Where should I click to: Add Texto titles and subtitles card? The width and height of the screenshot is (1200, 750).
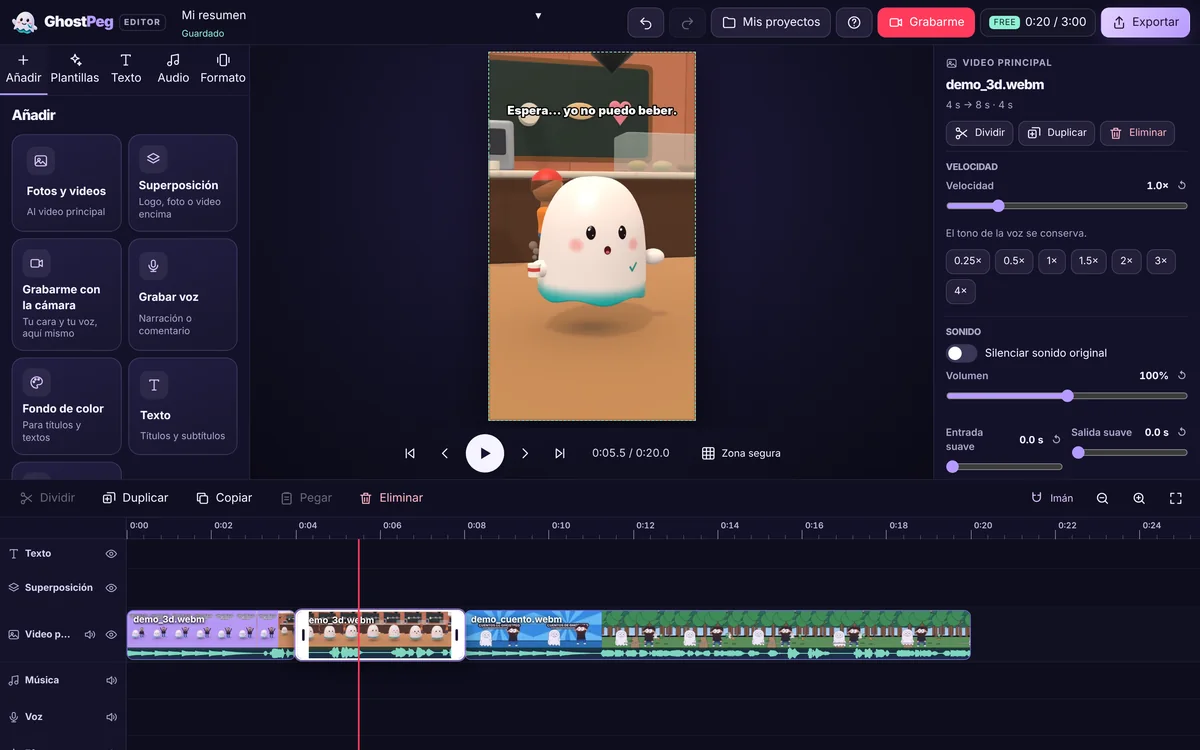point(183,406)
